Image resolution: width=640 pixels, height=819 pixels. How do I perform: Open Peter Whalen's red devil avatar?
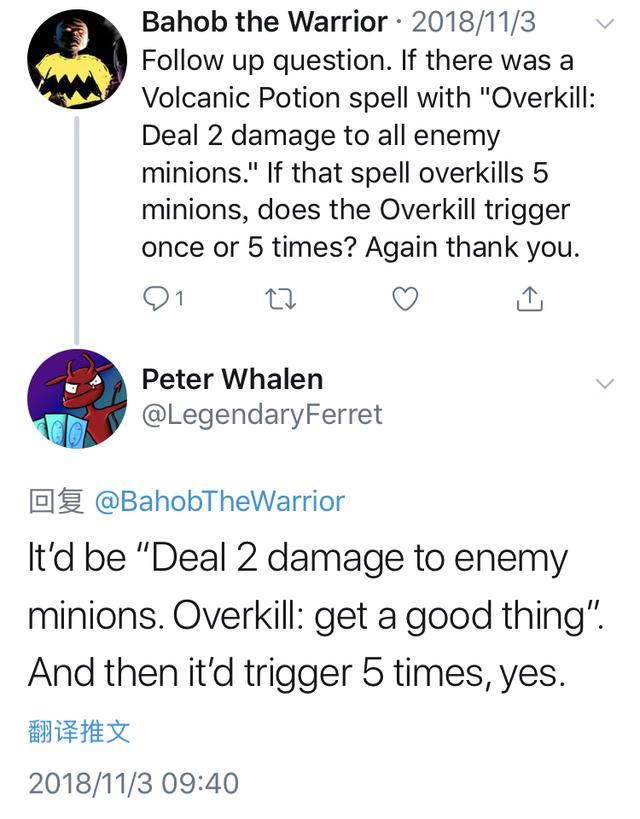(x=76, y=398)
